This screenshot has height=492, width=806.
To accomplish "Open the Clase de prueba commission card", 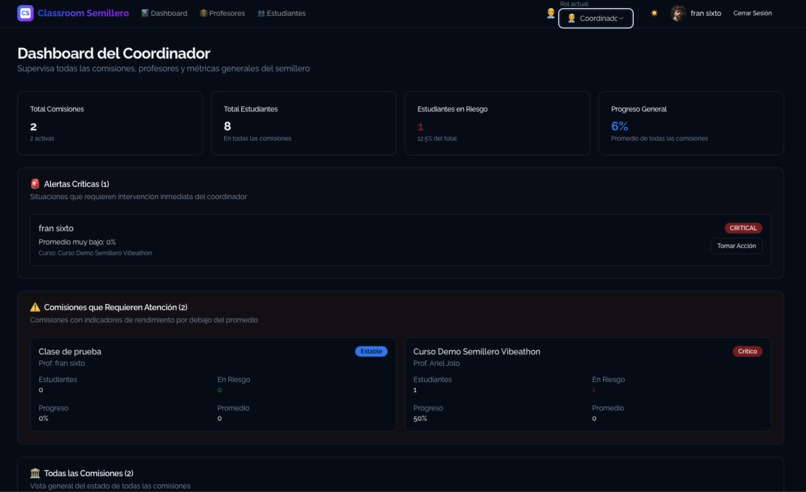I will pos(213,385).
